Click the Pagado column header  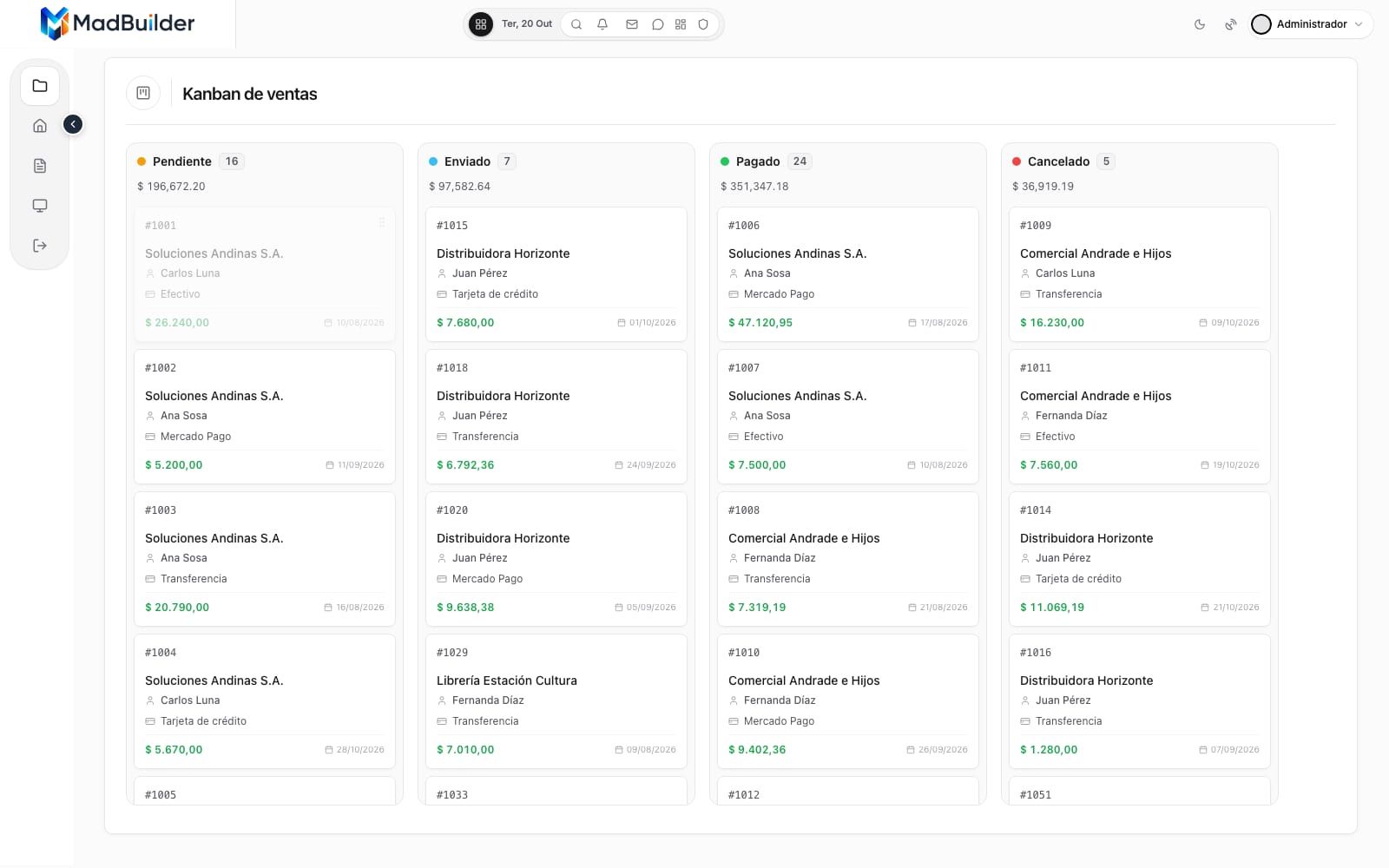coord(758,161)
